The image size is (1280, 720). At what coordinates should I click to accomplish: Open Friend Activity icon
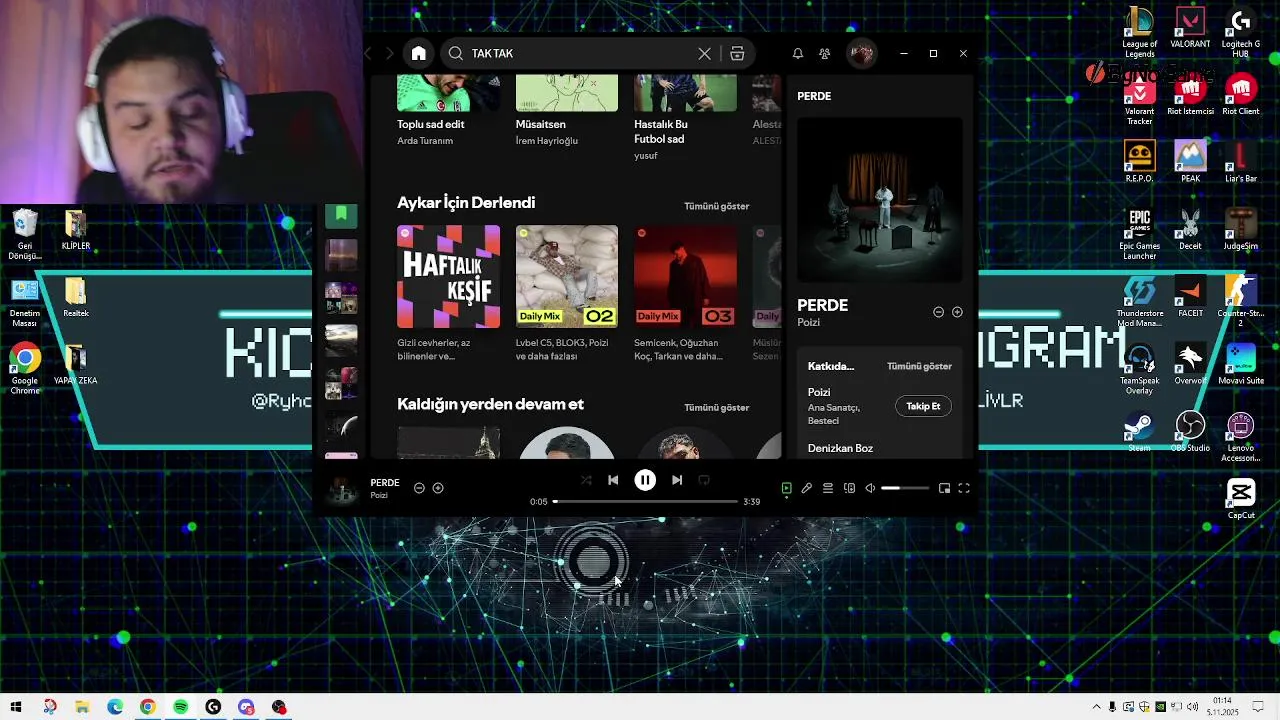point(824,53)
